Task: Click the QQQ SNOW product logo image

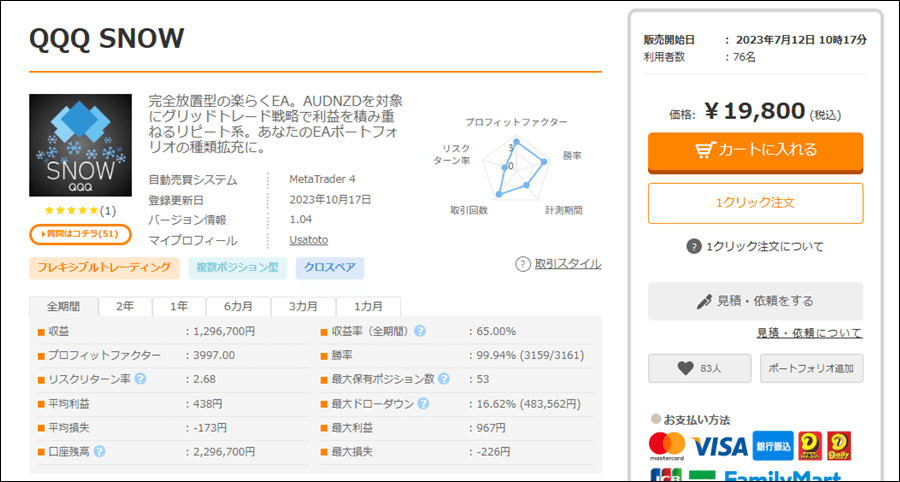Action: point(80,145)
